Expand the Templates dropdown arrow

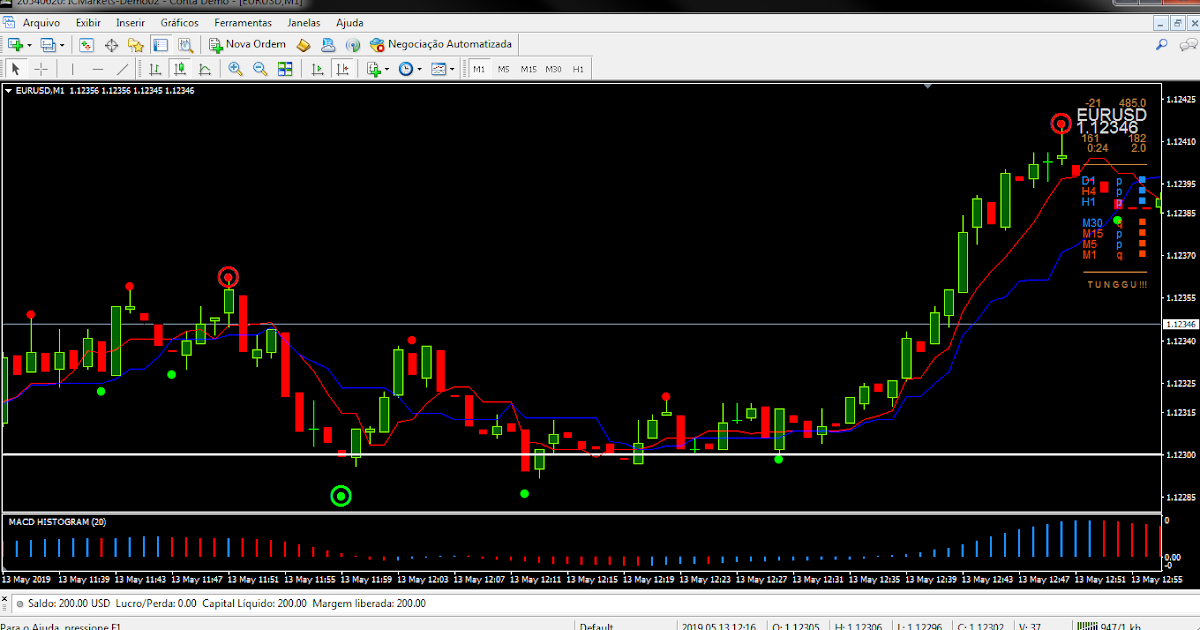click(x=452, y=70)
